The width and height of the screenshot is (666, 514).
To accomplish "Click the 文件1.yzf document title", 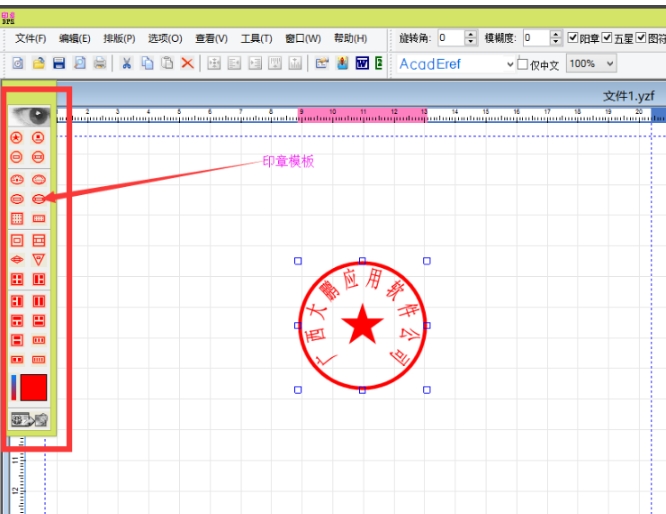I will click(629, 96).
